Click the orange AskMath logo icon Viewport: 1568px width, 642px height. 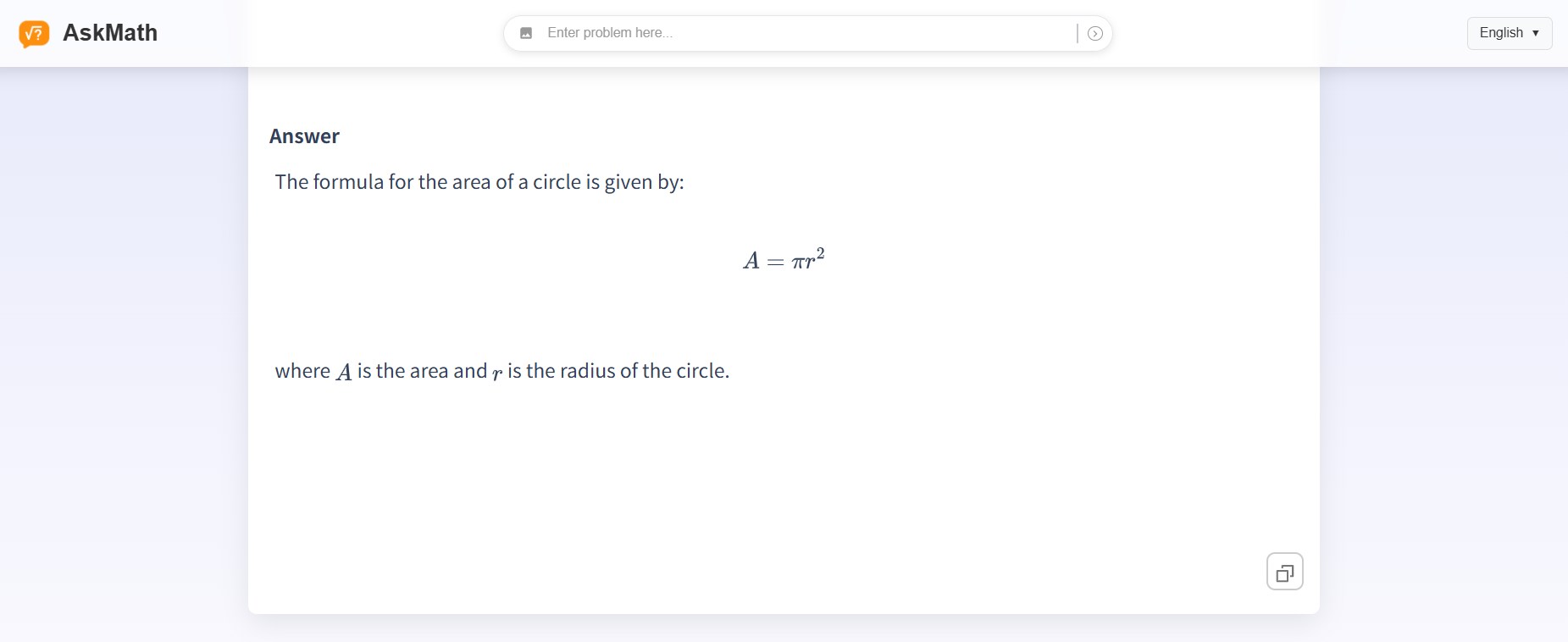coord(34,34)
